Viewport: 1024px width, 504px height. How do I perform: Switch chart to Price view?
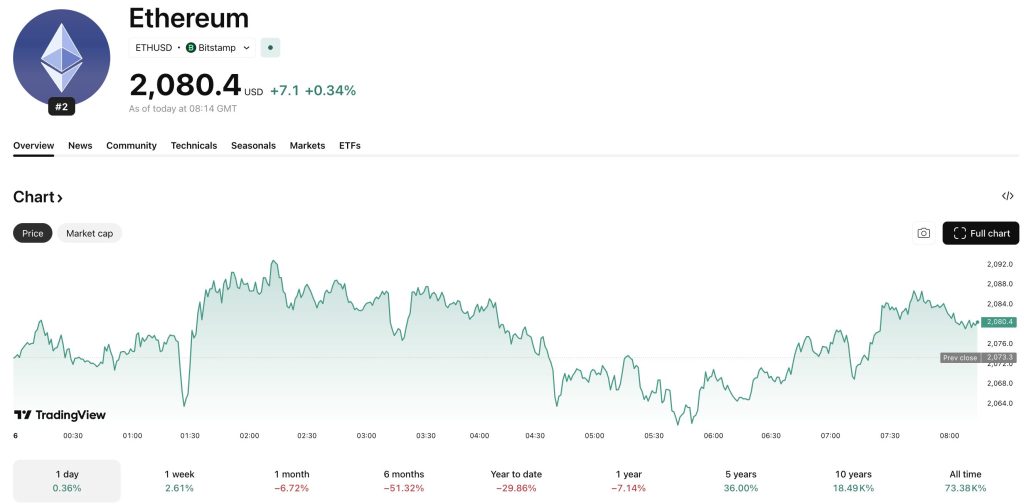[33, 233]
